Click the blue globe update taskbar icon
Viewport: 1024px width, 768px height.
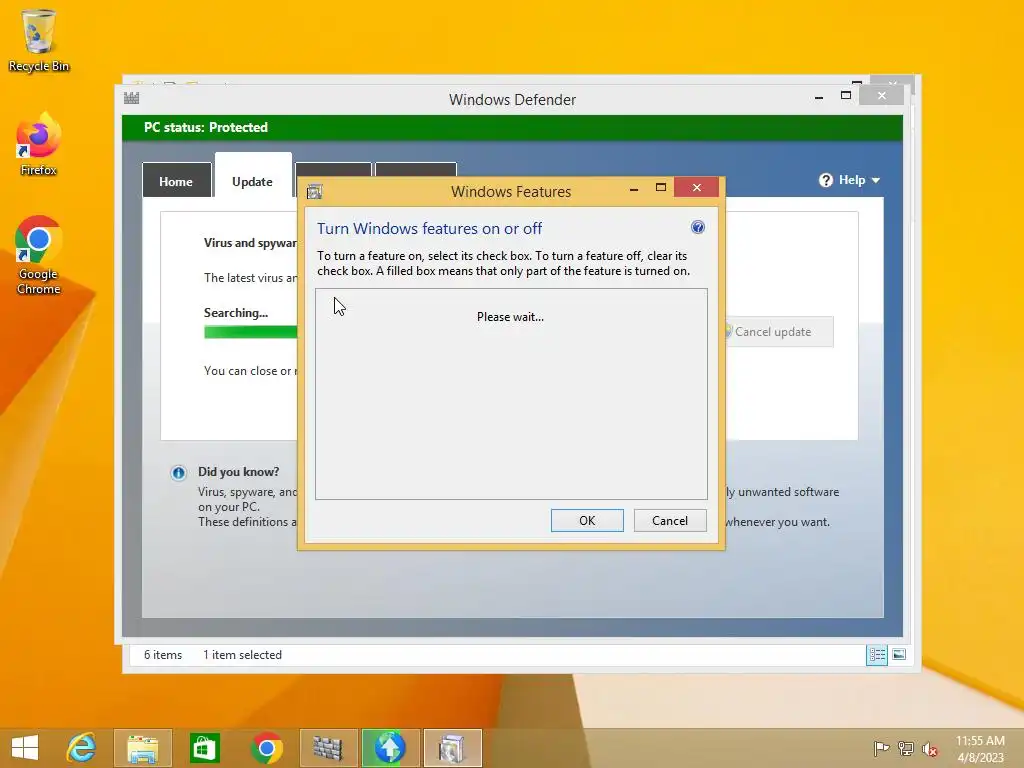(x=390, y=748)
